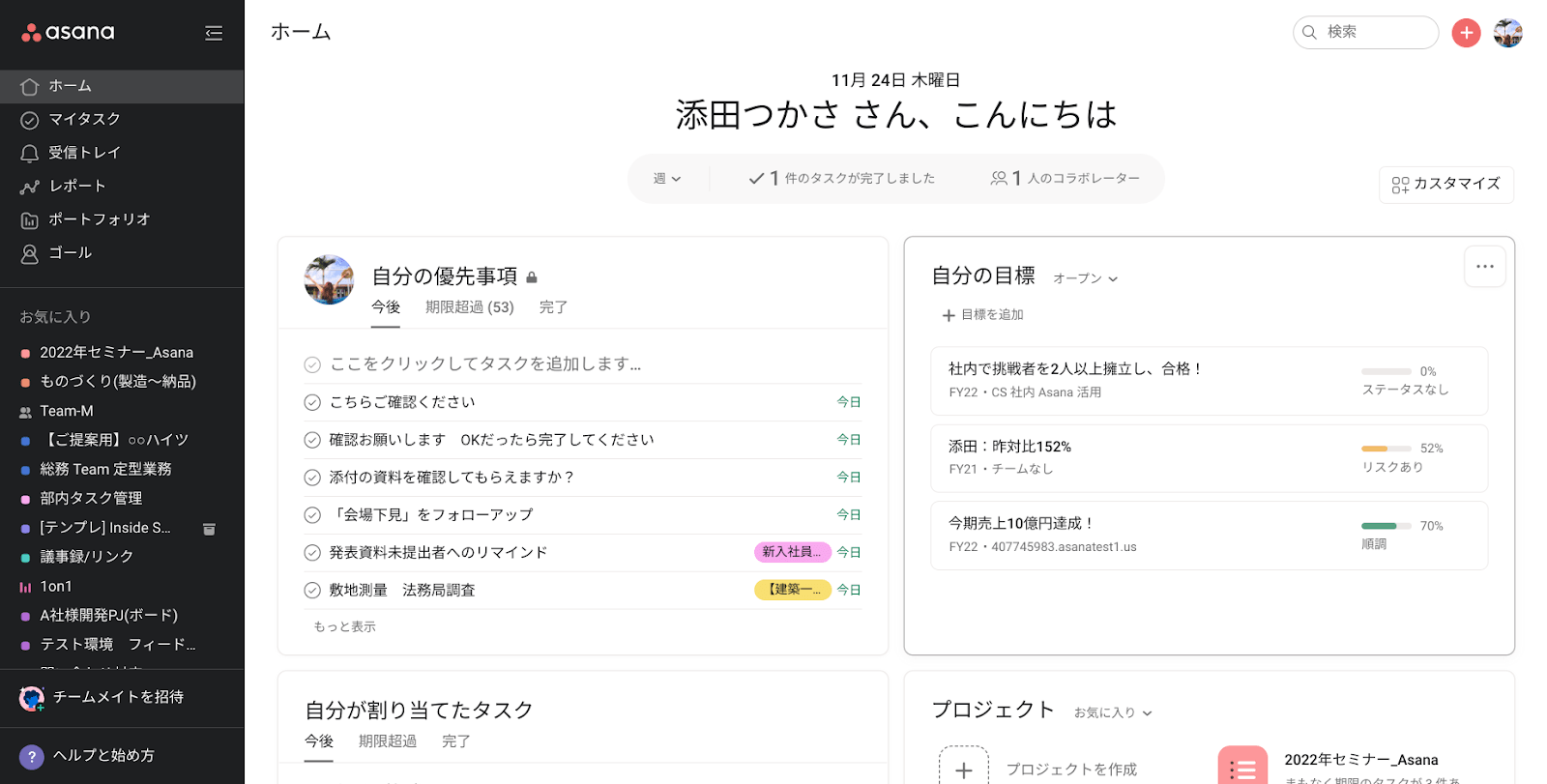The image size is (1547, 784).
Task: Click the 【建築ー tag on 敷地測量 task
Action: tap(792, 590)
